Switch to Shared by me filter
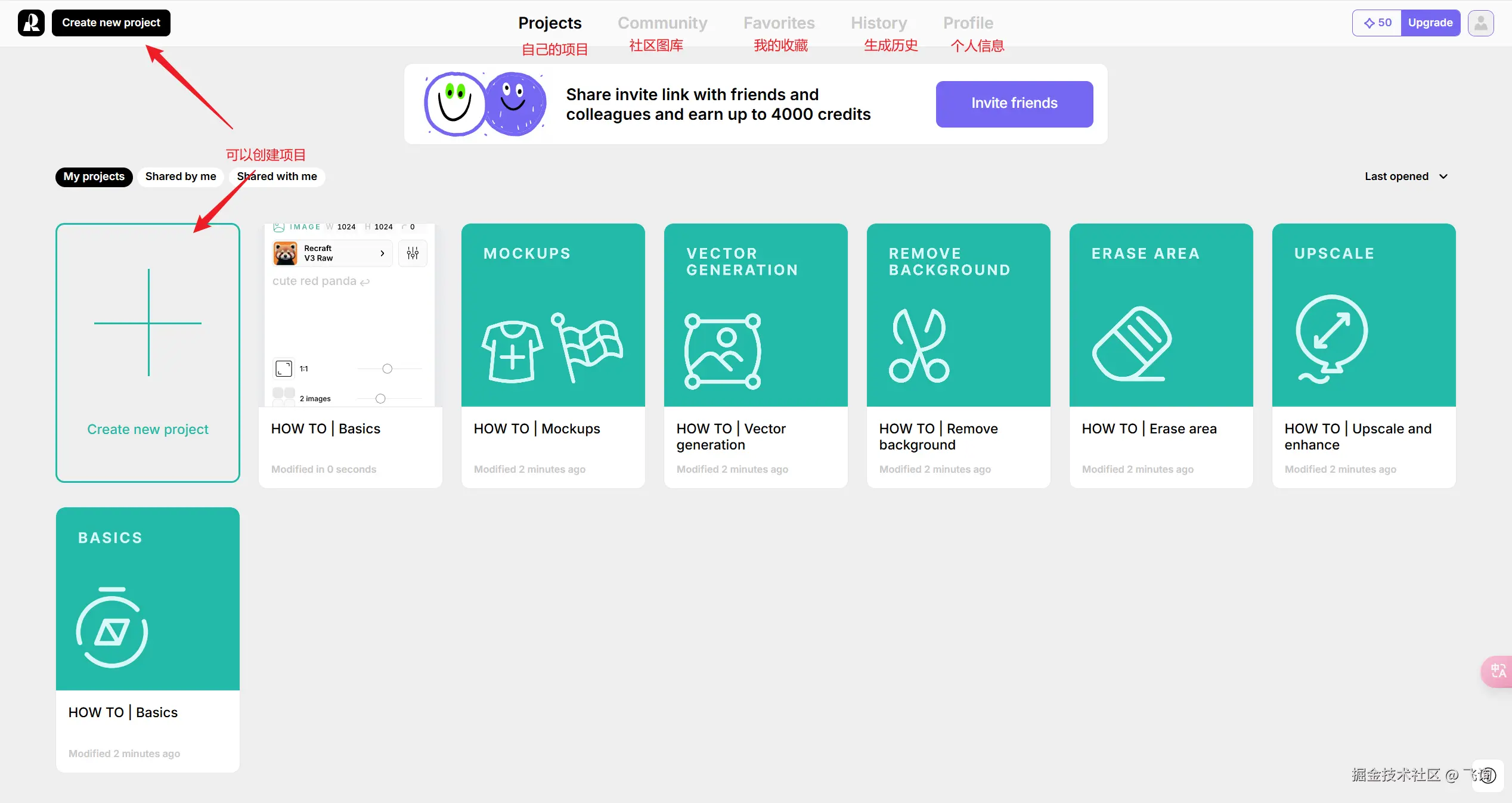 coord(181,176)
